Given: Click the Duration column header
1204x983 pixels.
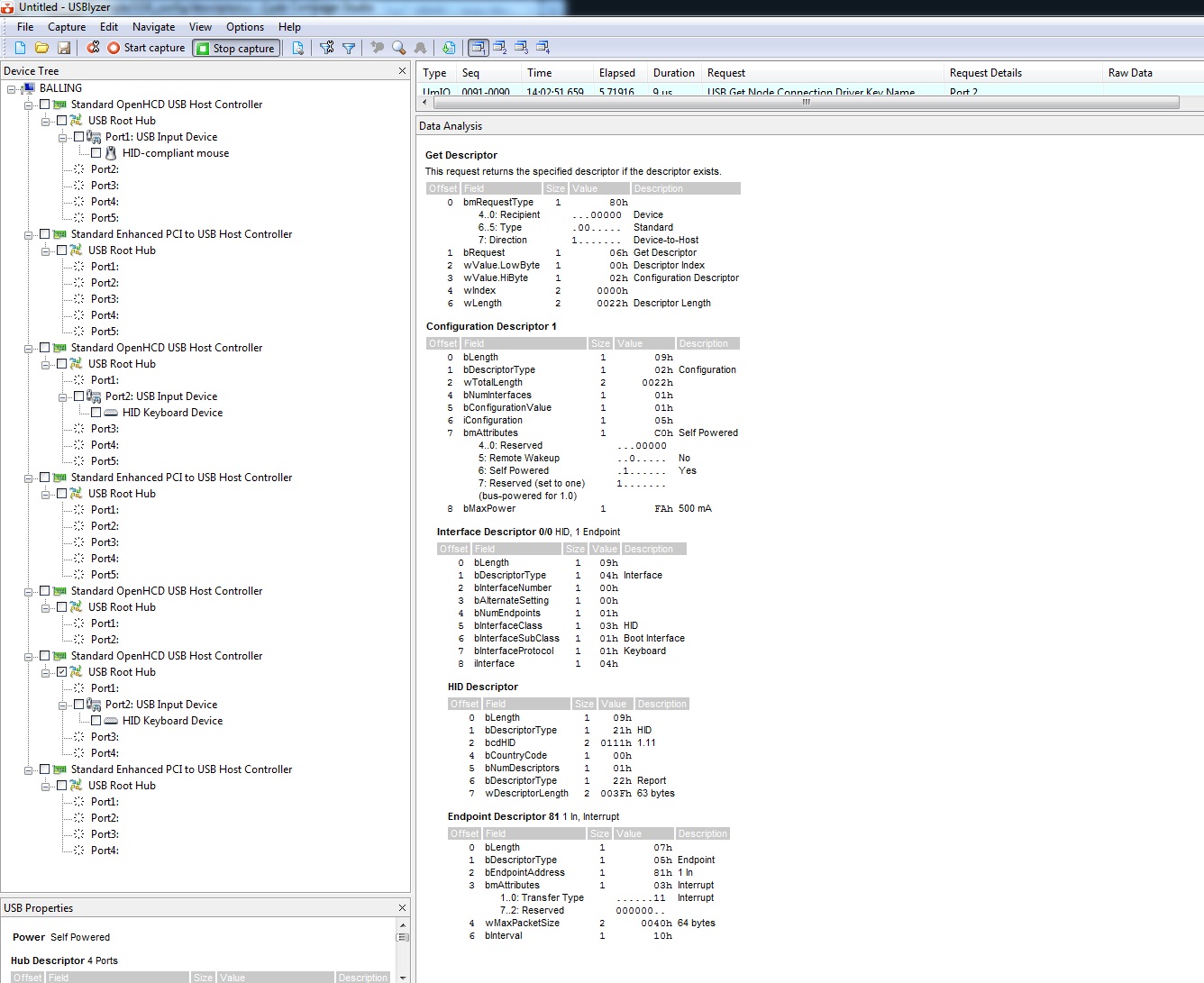Looking at the screenshot, I should tap(675, 73).
